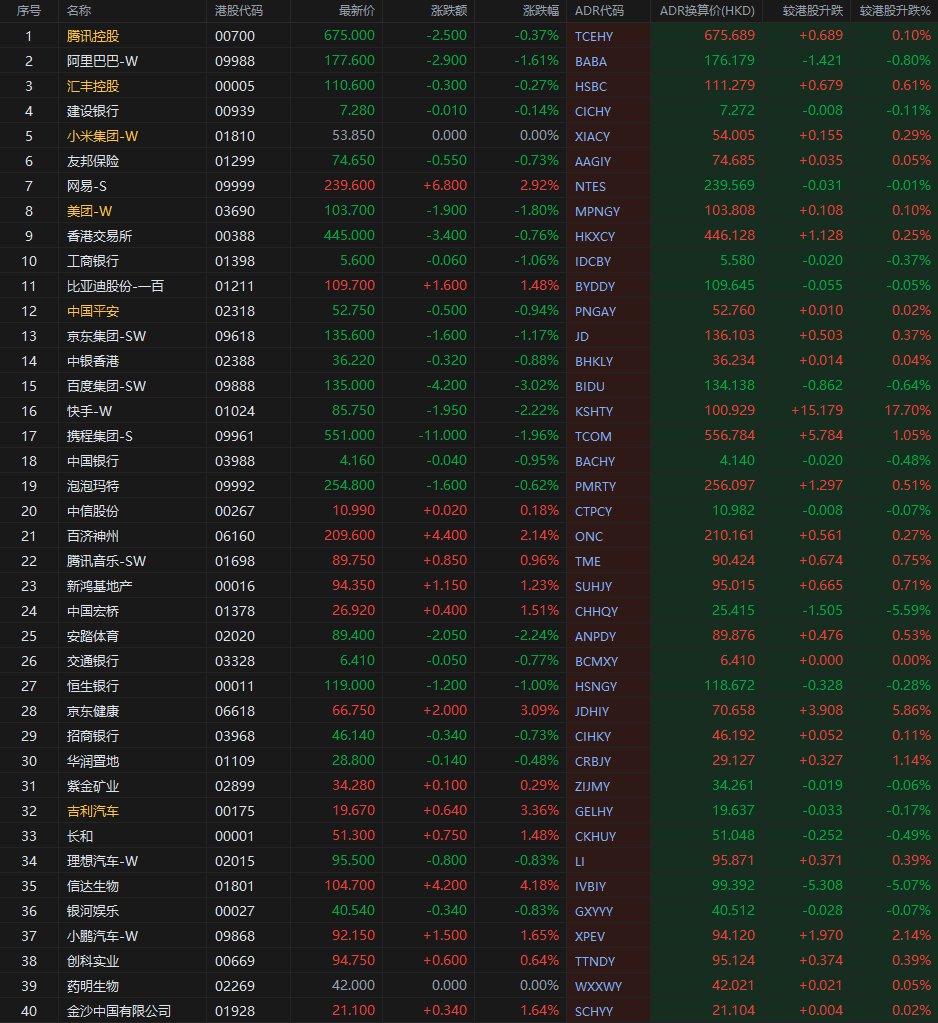Select 美团-W stock name
Screen dimensions: 938x1023
click(89, 211)
